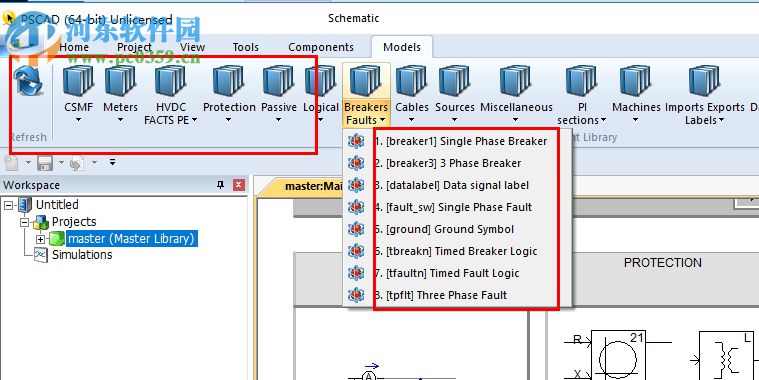Click the component icon beside Ground Symbol
Screen dimensions: 759x380
pyautogui.click(x=356, y=229)
